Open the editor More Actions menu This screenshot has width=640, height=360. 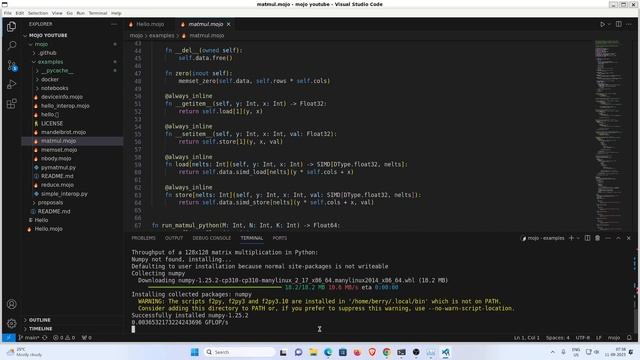click(x=629, y=24)
